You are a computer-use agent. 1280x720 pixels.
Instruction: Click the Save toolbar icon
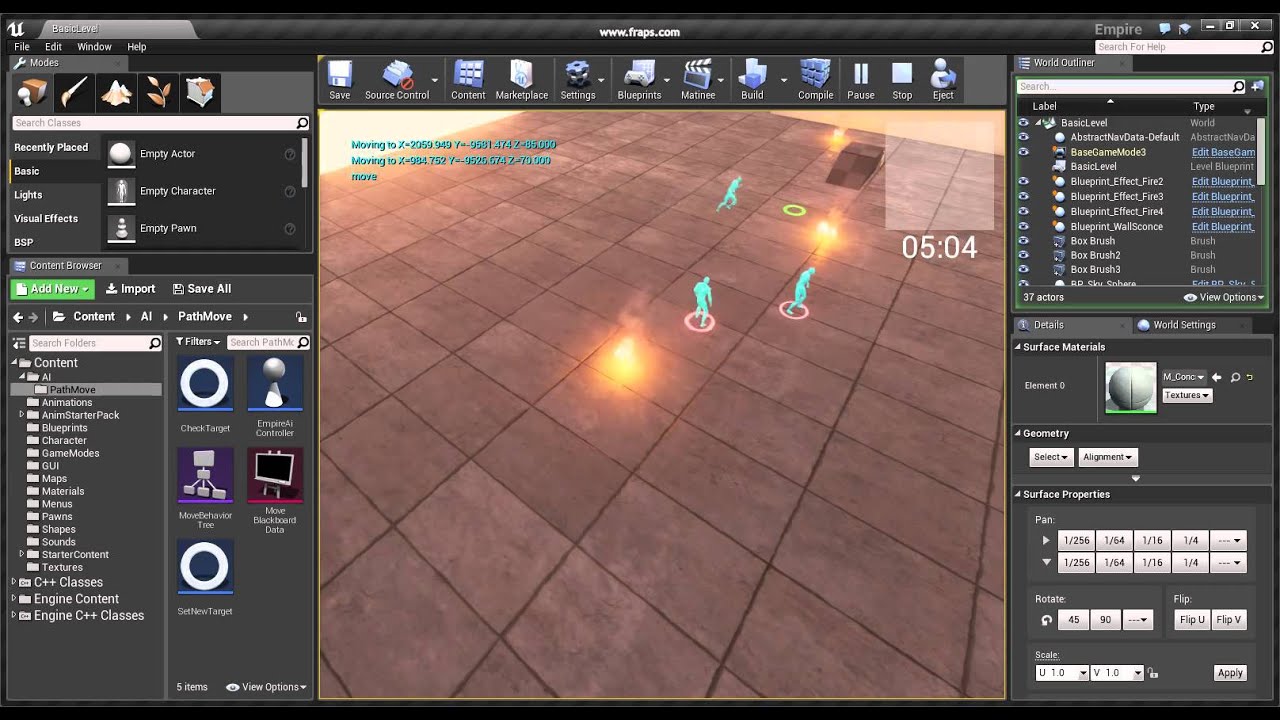click(x=340, y=80)
